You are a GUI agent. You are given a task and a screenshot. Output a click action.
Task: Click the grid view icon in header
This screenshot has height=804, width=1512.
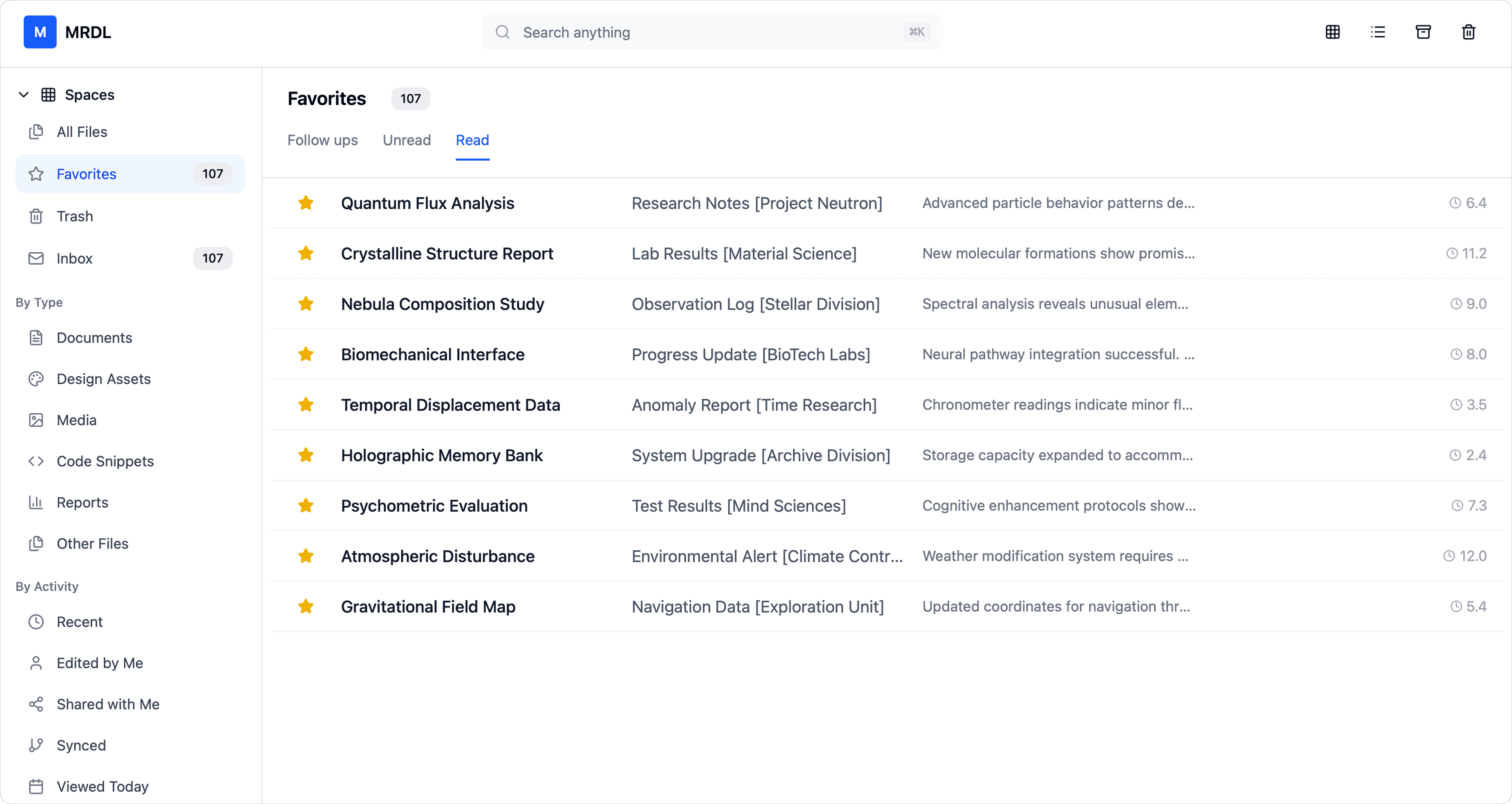1332,32
